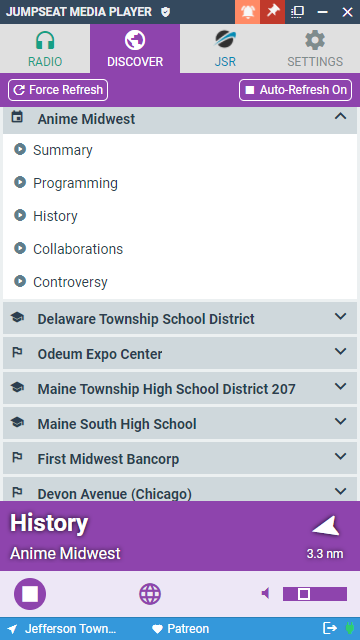Click the green plug connection icon
This screenshot has width=360, height=640.
point(350,628)
